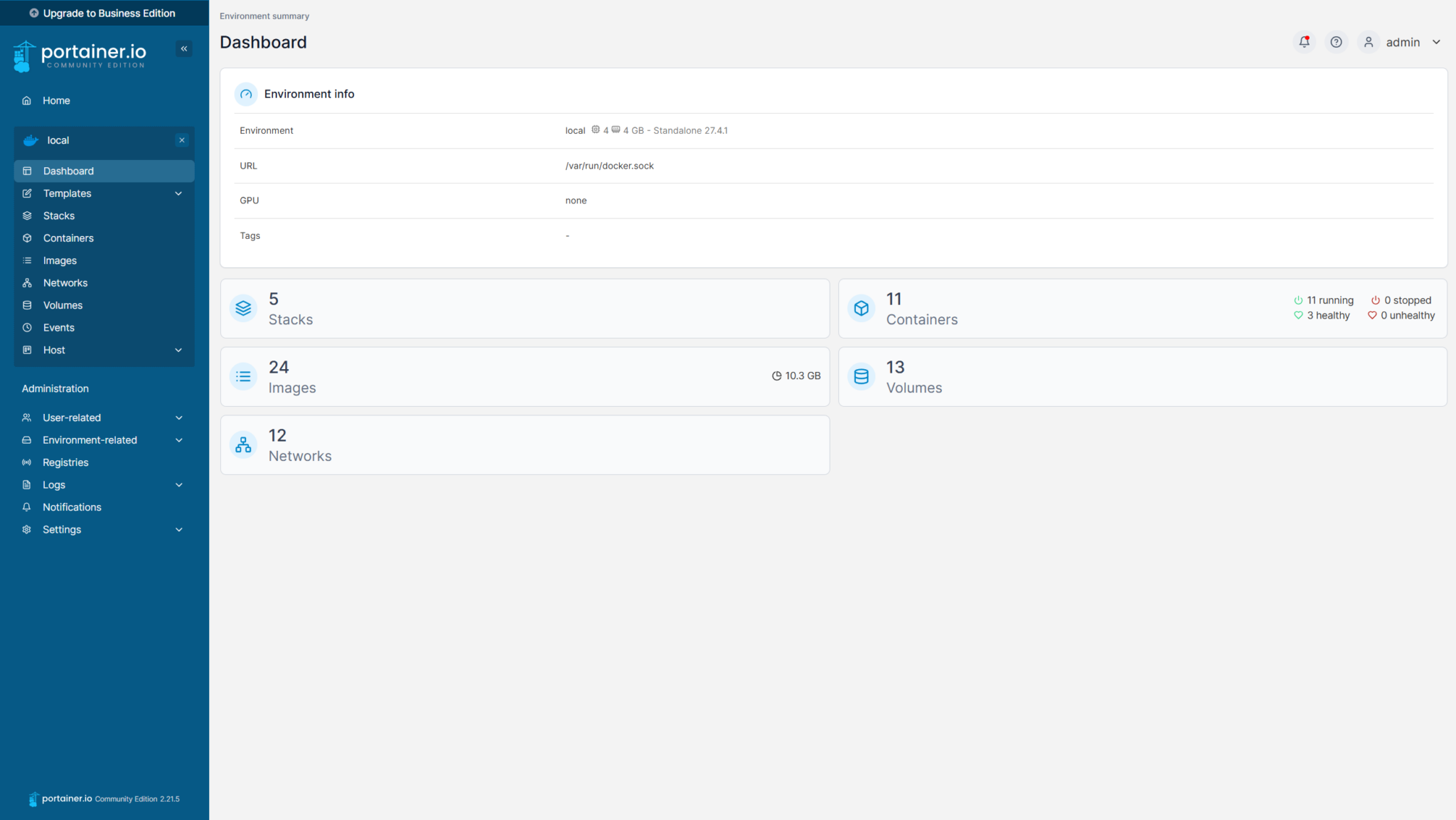This screenshot has width=1456, height=820.
Task: Open Registries in administration menu
Action: (65, 462)
